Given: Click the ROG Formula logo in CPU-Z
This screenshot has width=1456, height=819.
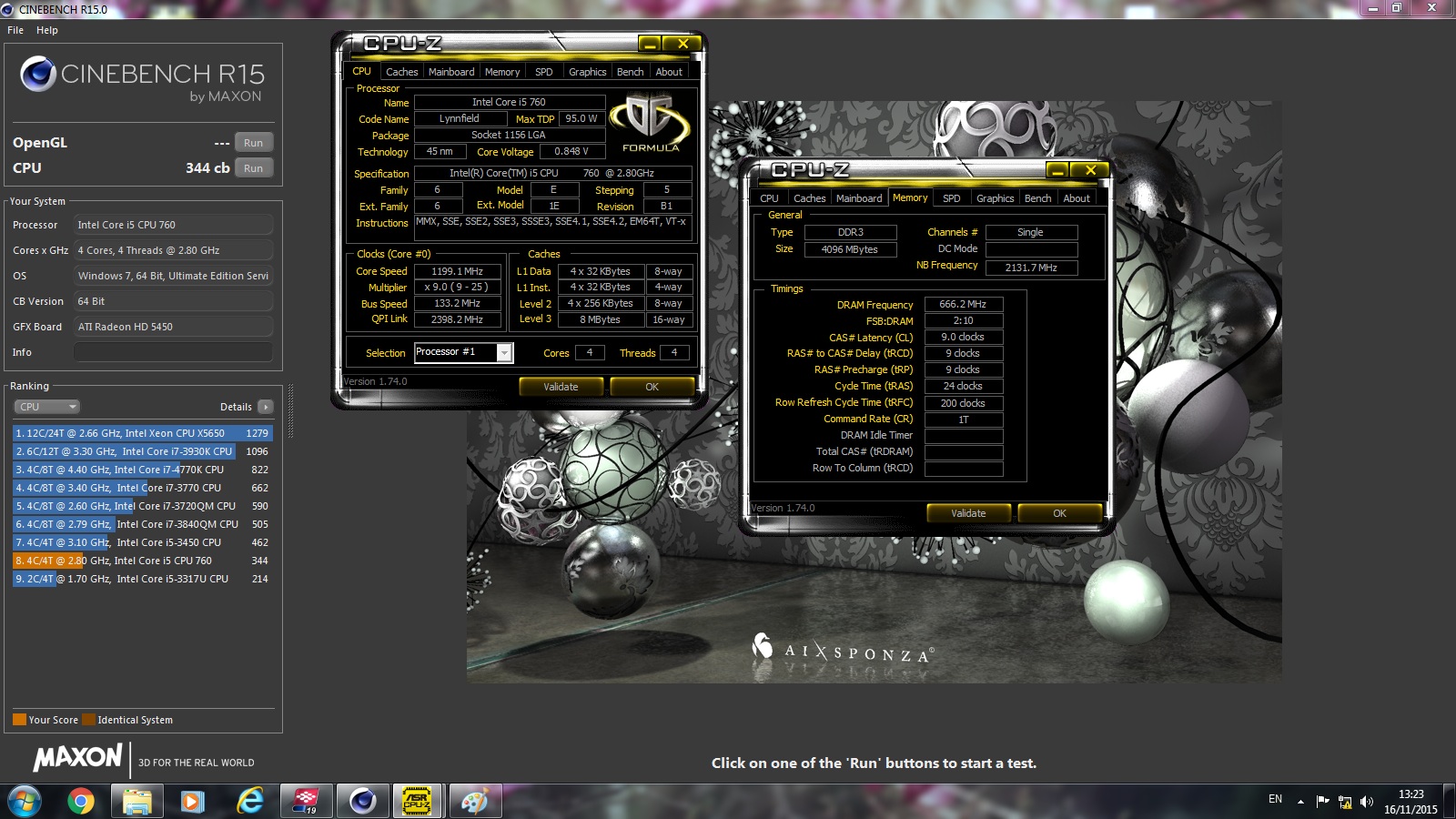Looking at the screenshot, I should (650, 124).
